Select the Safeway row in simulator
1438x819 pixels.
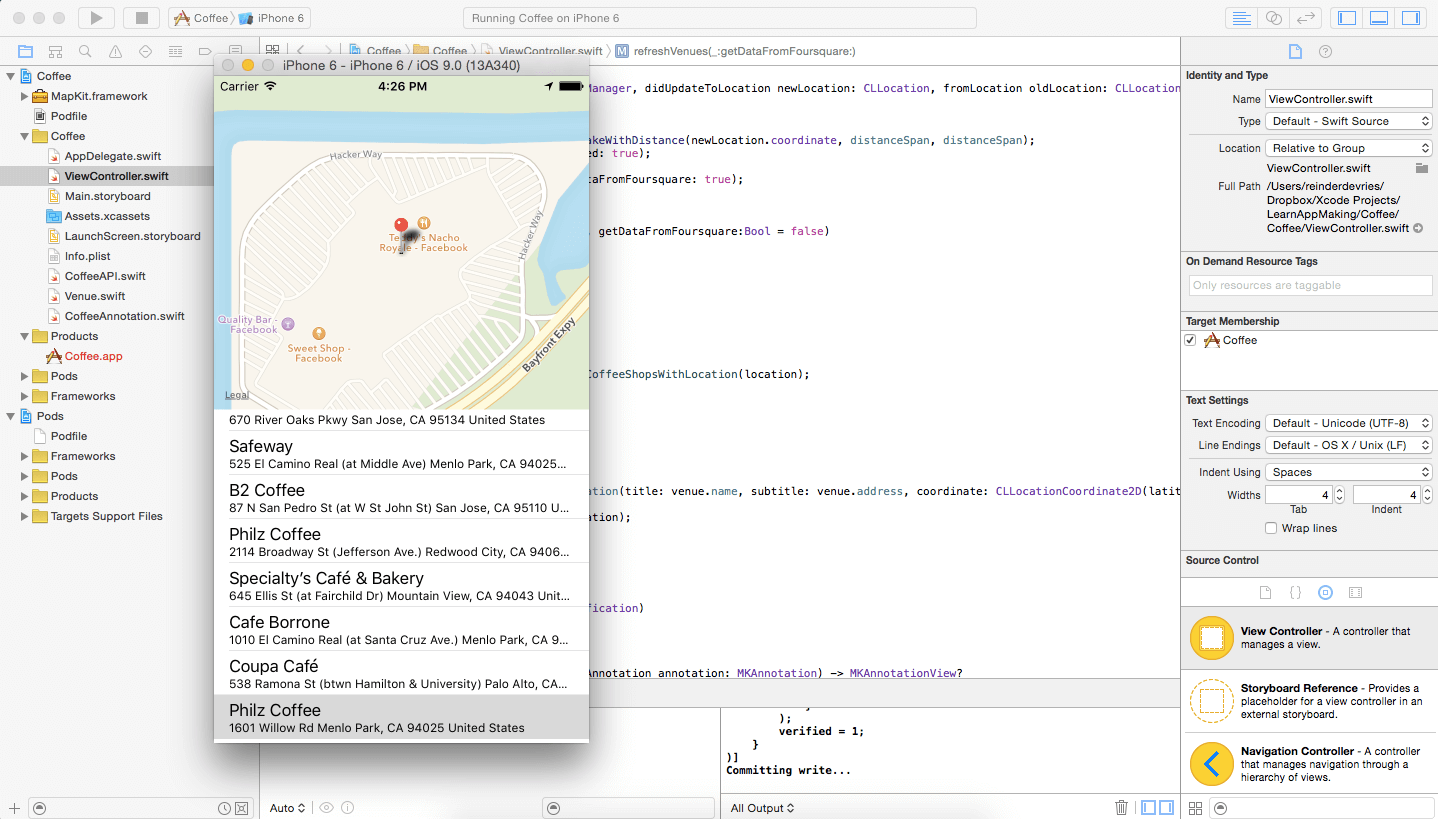[x=401, y=453]
